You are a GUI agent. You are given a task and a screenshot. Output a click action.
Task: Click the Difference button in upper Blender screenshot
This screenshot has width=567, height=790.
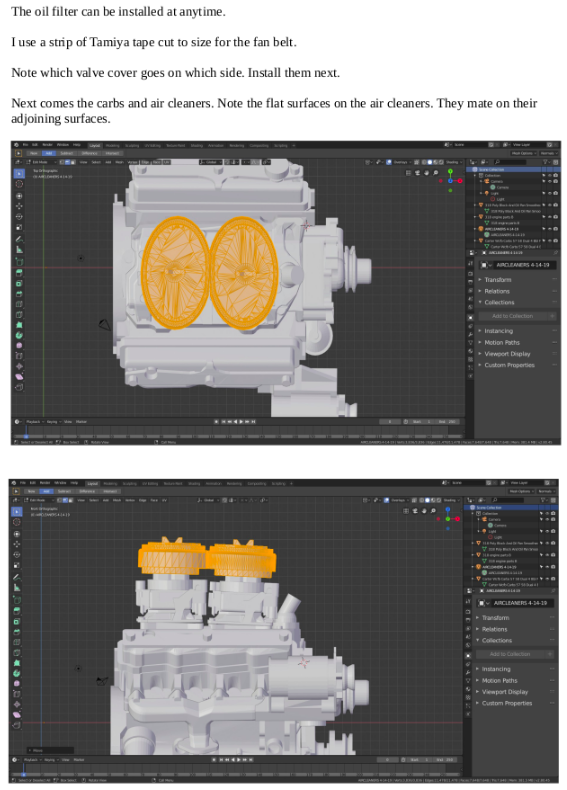[89, 153]
